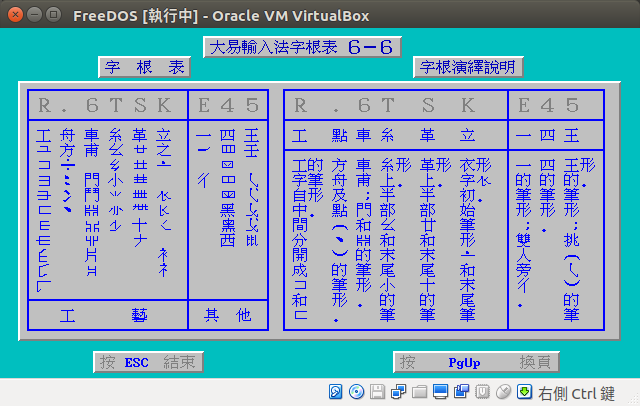Image resolution: width=640 pixels, height=406 pixels.
Task: Click the 大易輸入法字根表 6-6 title
Action: pyautogui.click(x=302, y=47)
